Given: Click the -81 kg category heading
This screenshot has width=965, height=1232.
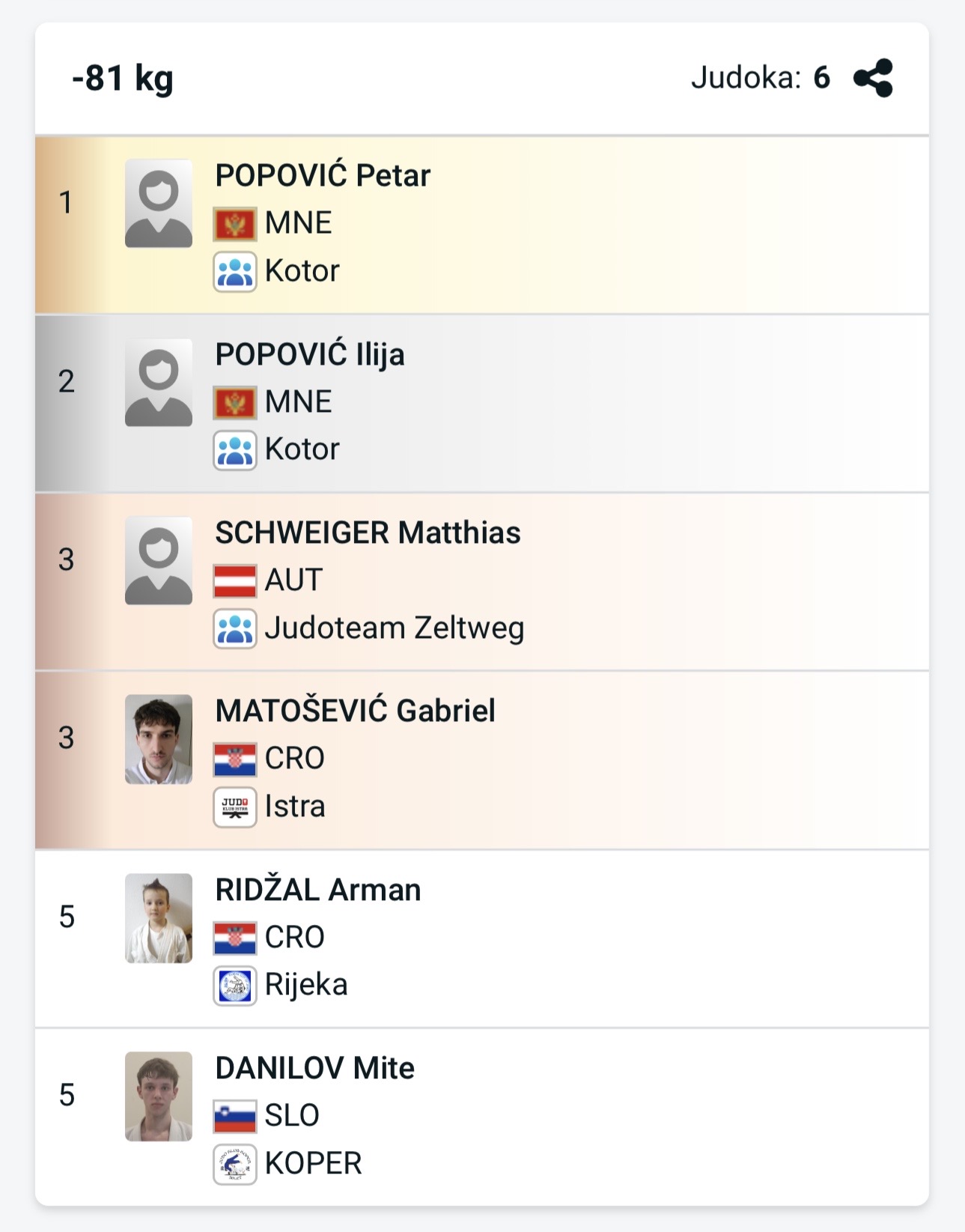Looking at the screenshot, I should click(x=123, y=78).
